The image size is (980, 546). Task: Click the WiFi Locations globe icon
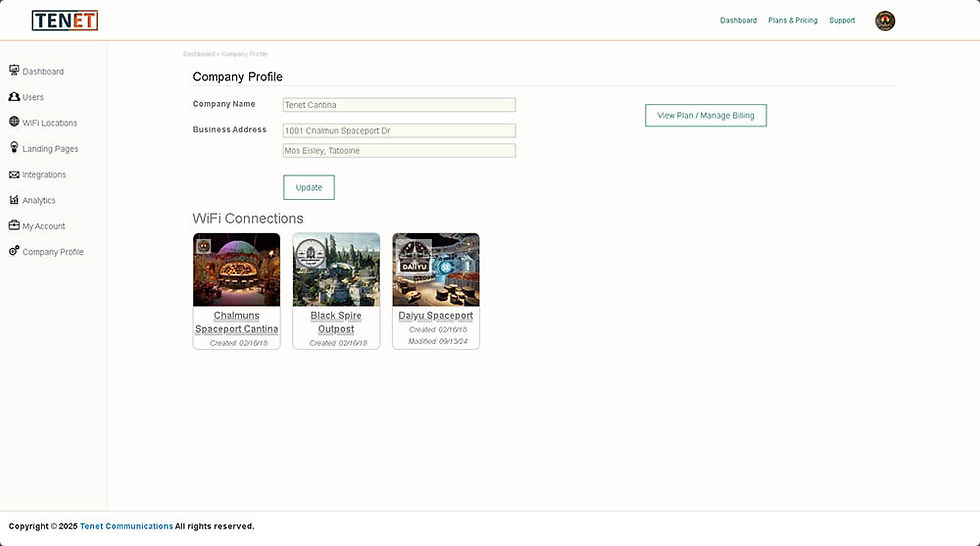pyautogui.click(x=14, y=121)
